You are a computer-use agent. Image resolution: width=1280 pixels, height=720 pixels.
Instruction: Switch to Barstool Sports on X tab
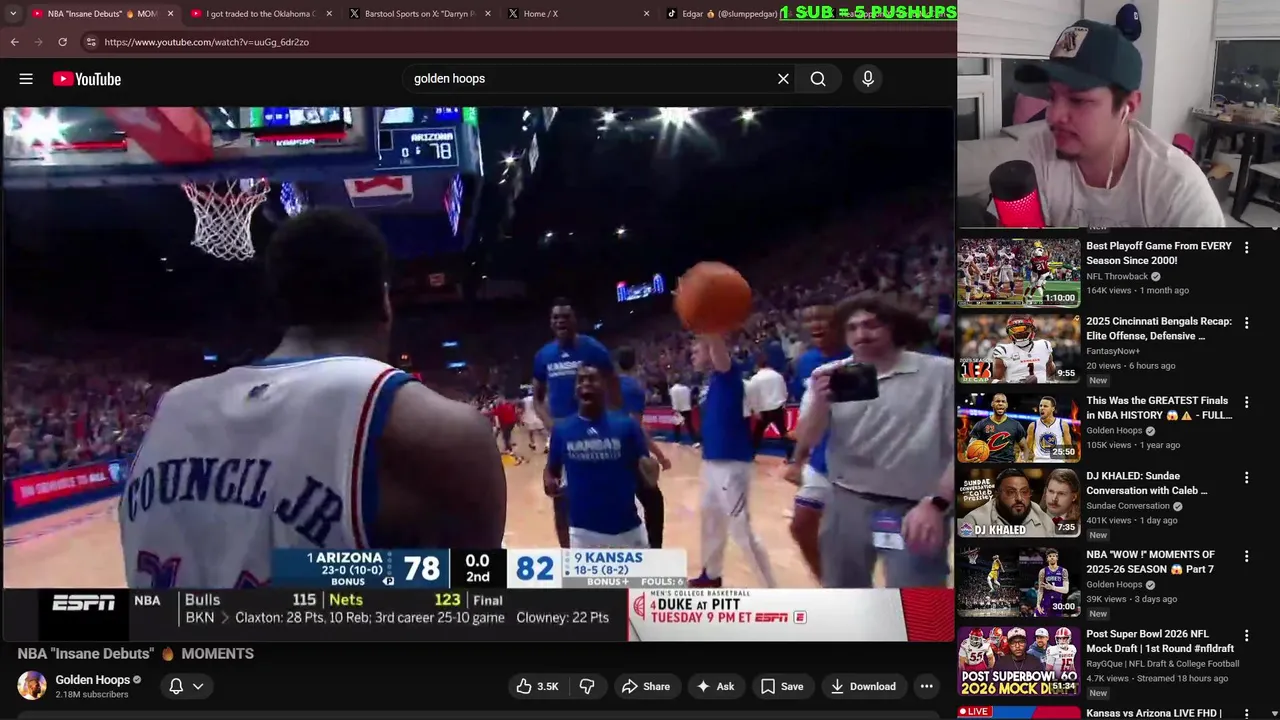[419, 14]
